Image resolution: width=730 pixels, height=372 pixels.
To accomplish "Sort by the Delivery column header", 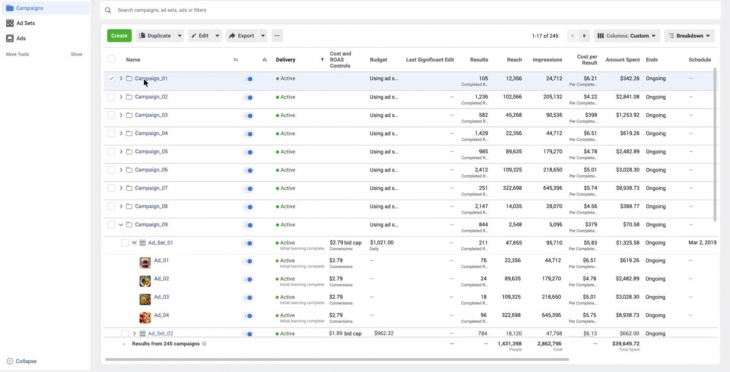I will [285, 60].
